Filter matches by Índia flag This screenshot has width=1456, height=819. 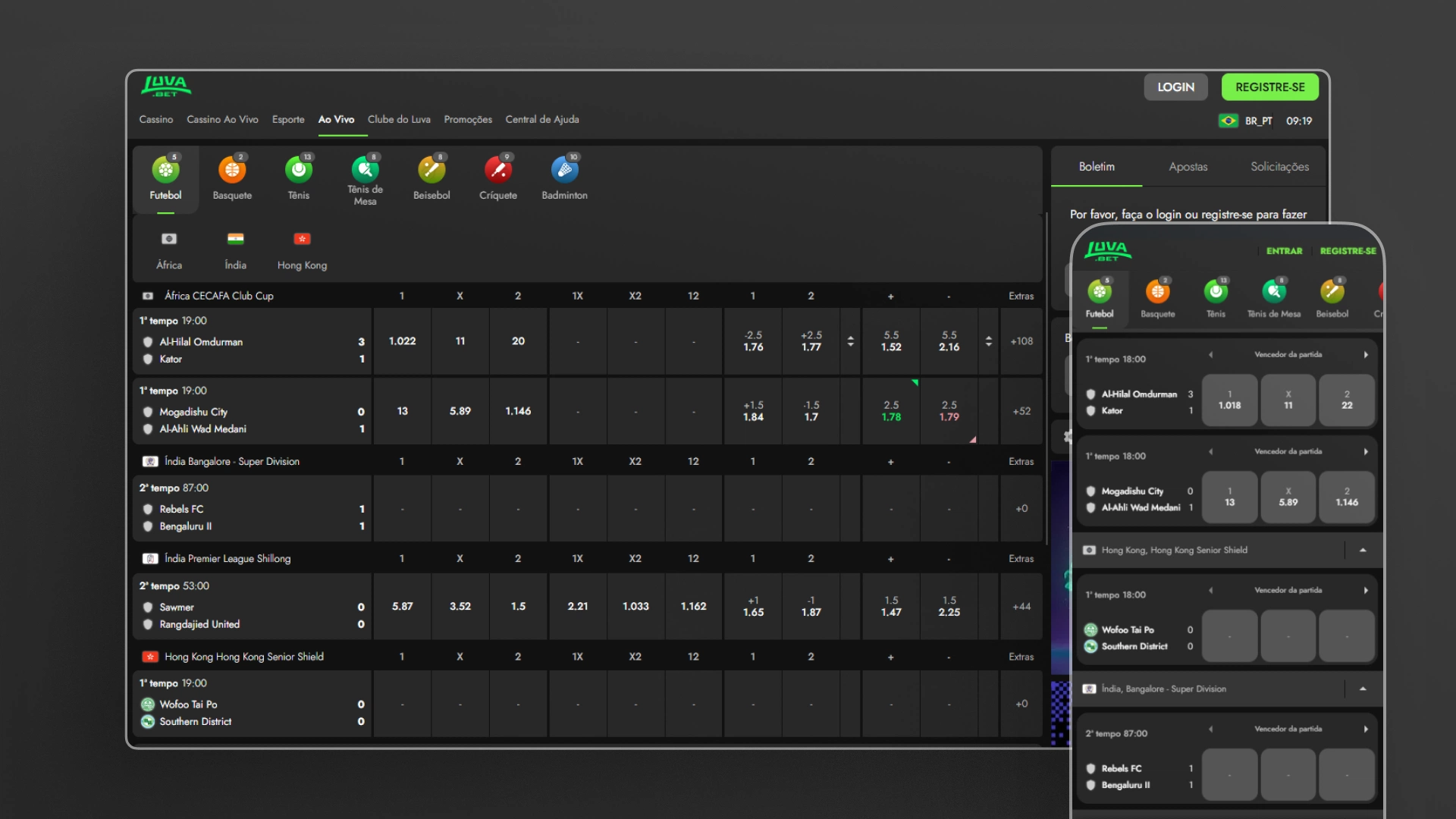[x=235, y=240]
